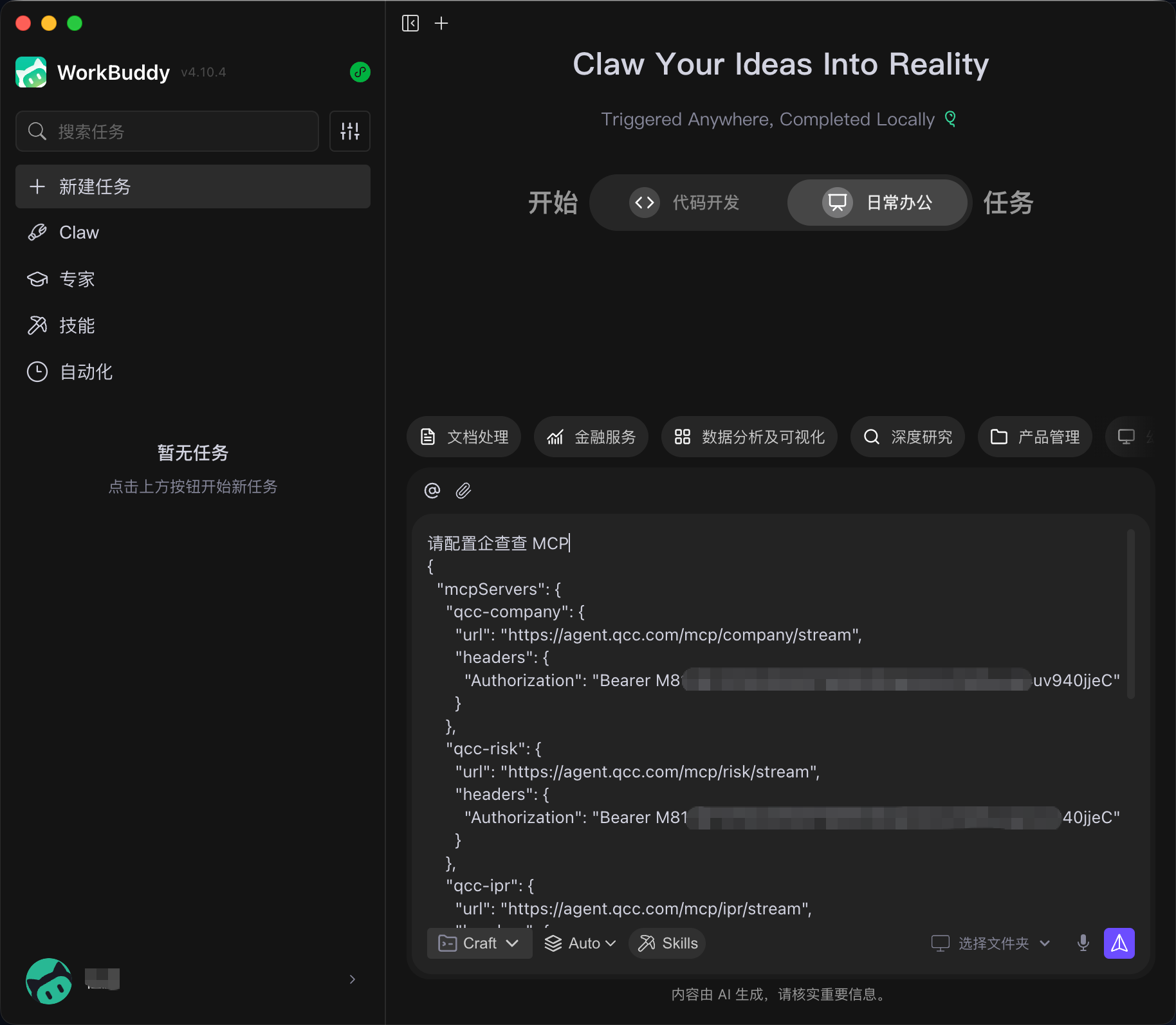Open the task filter settings icon
Image resolution: width=1176 pixels, height=1025 pixels.
pyautogui.click(x=350, y=131)
